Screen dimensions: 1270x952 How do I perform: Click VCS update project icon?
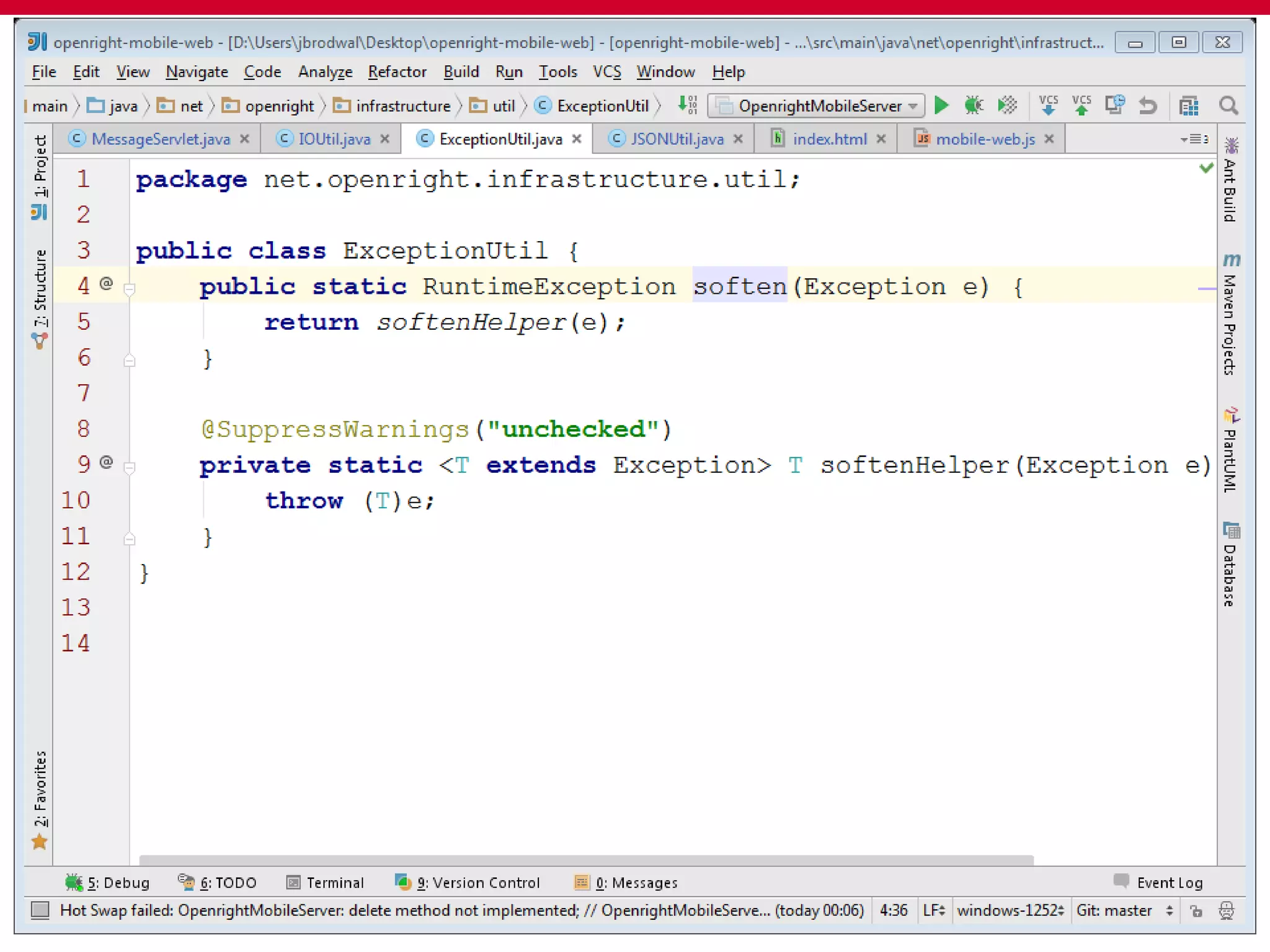tap(1048, 105)
